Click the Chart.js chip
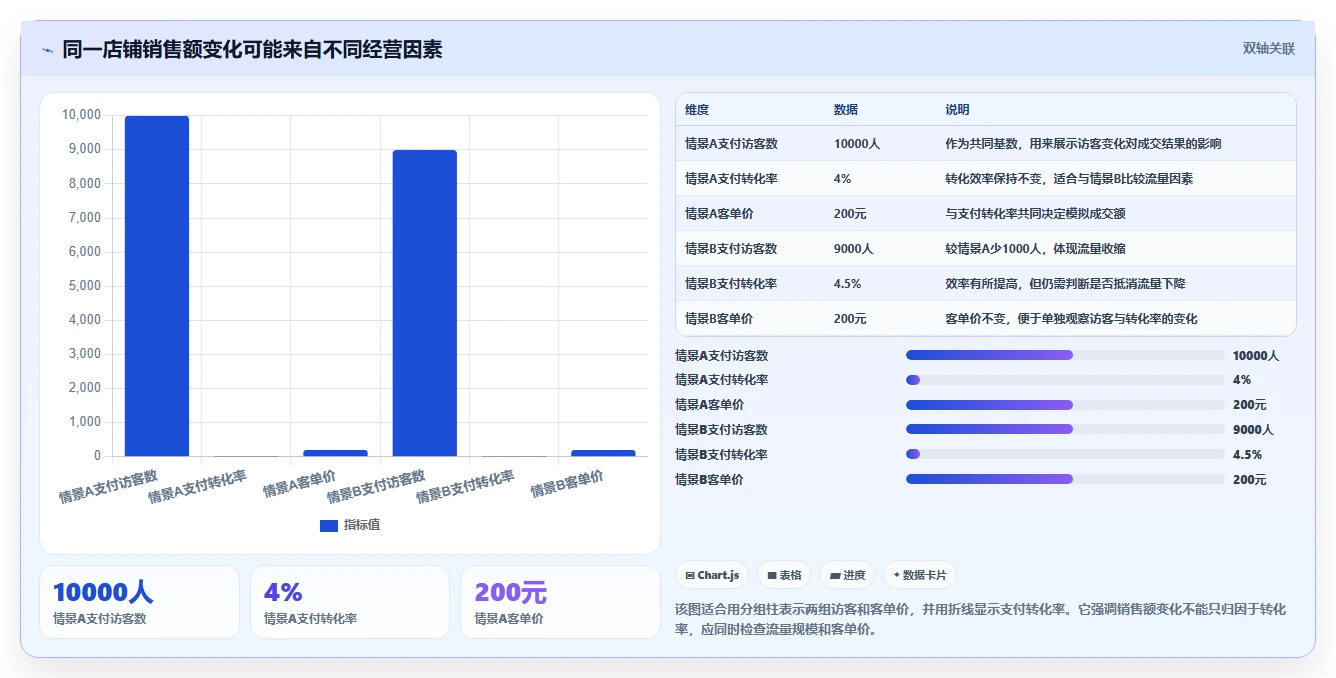This screenshot has width=1336, height=678. click(x=712, y=575)
